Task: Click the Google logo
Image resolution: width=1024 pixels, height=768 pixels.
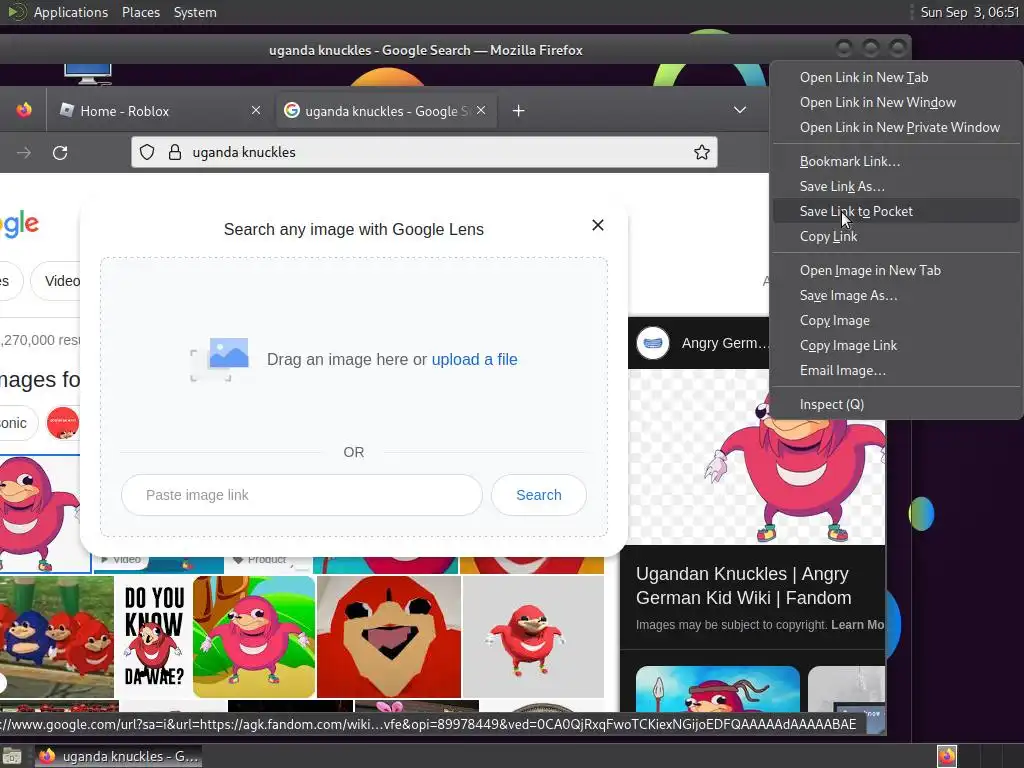Action: tap(20, 225)
